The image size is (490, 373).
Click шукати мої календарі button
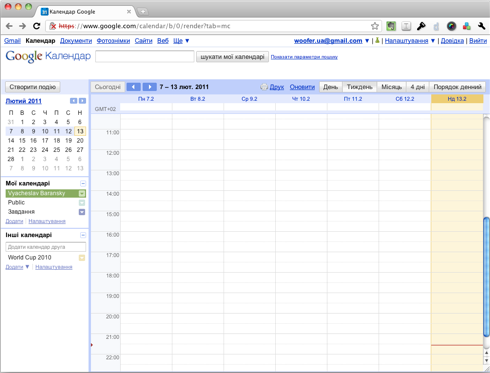232,57
